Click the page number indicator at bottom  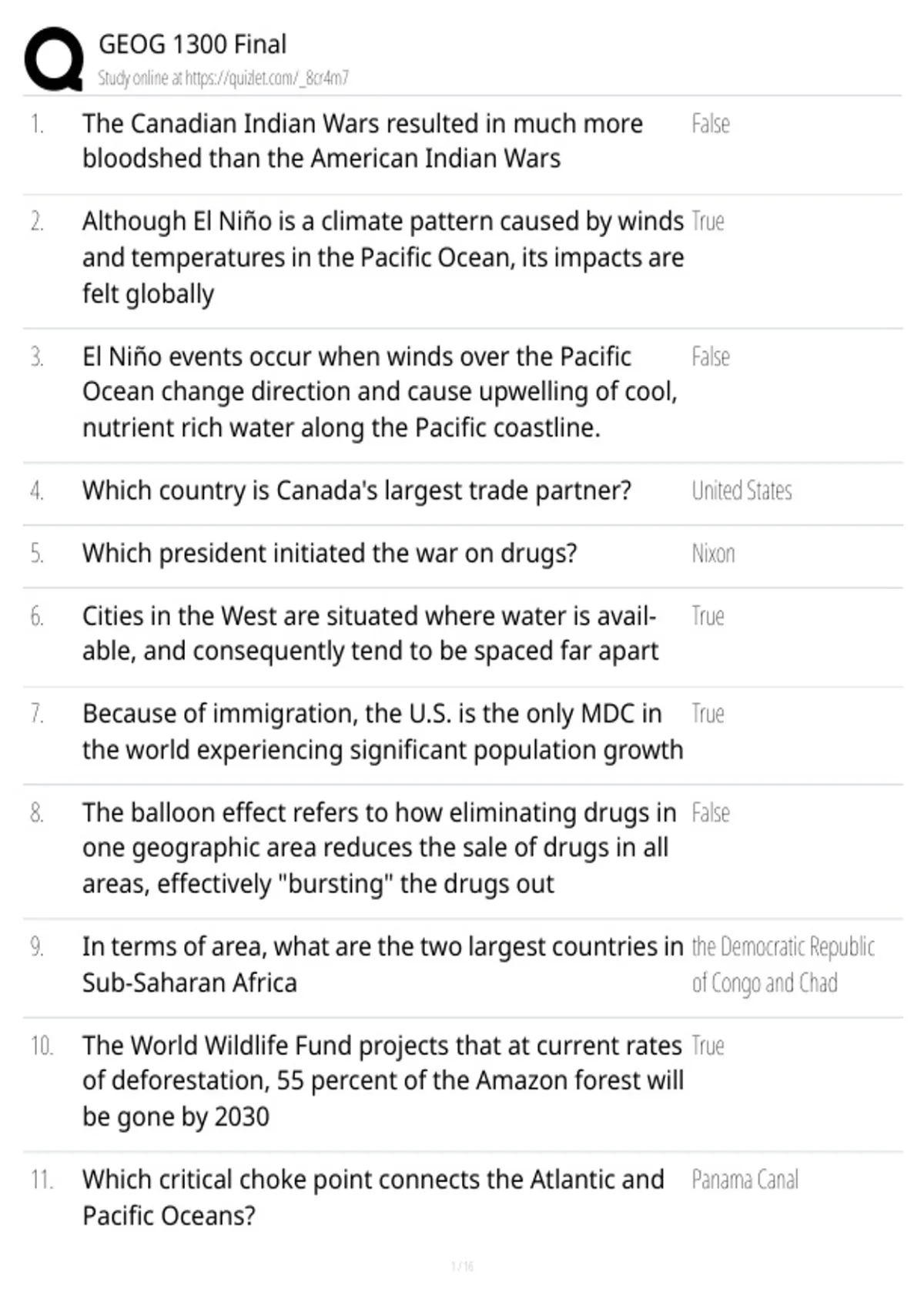point(462,1266)
